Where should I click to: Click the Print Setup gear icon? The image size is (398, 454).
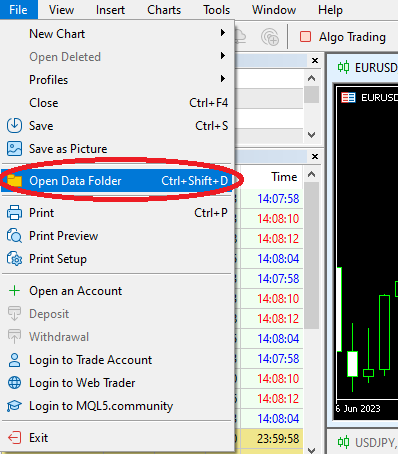click(14, 259)
